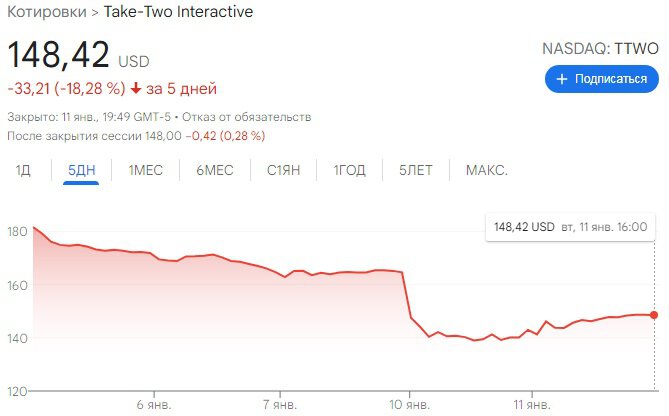
Task: Switch to the 6МЕС range tab
Action: point(215,170)
